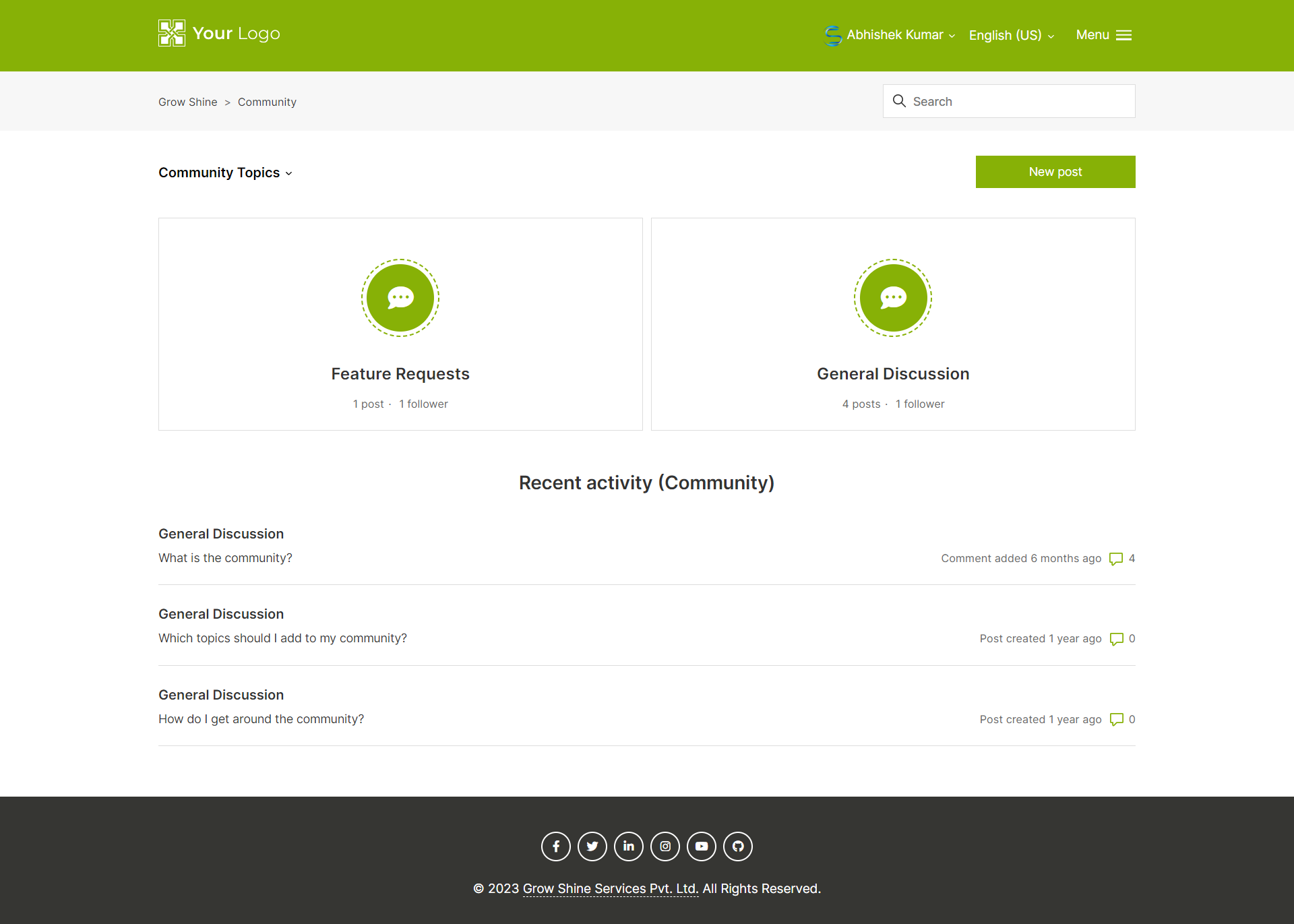1294x924 pixels.
Task: Click the LinkedIn footer icon
Action: (x=629, y=846)
